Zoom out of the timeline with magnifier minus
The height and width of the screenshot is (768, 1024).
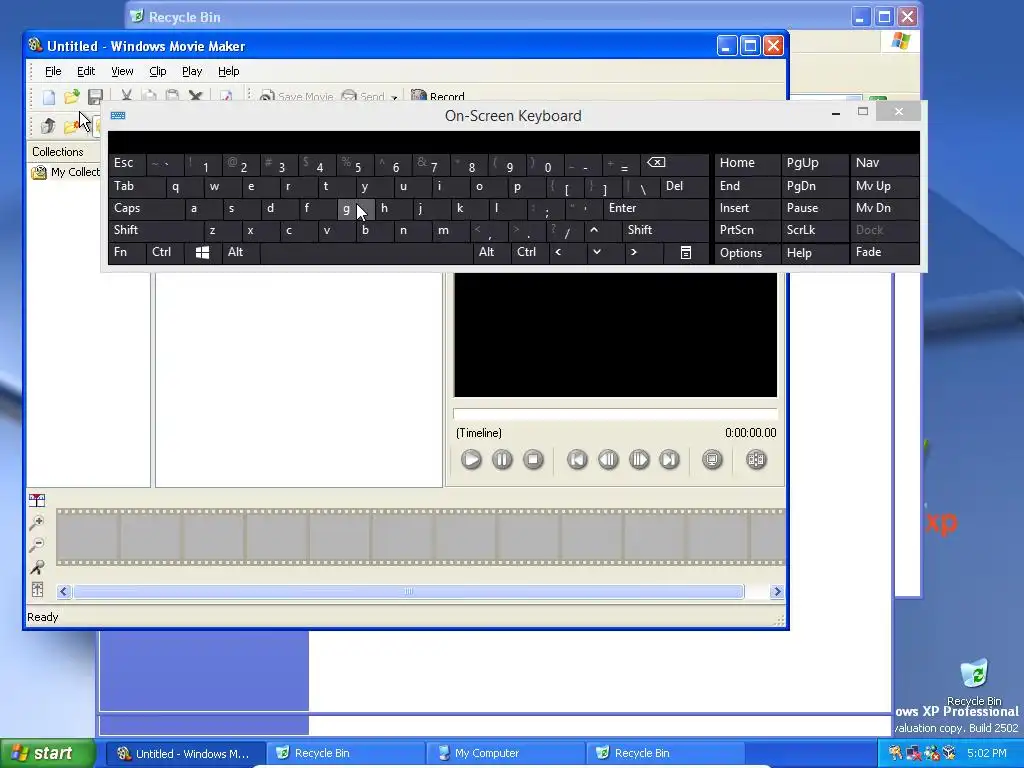tap(37, 545)
